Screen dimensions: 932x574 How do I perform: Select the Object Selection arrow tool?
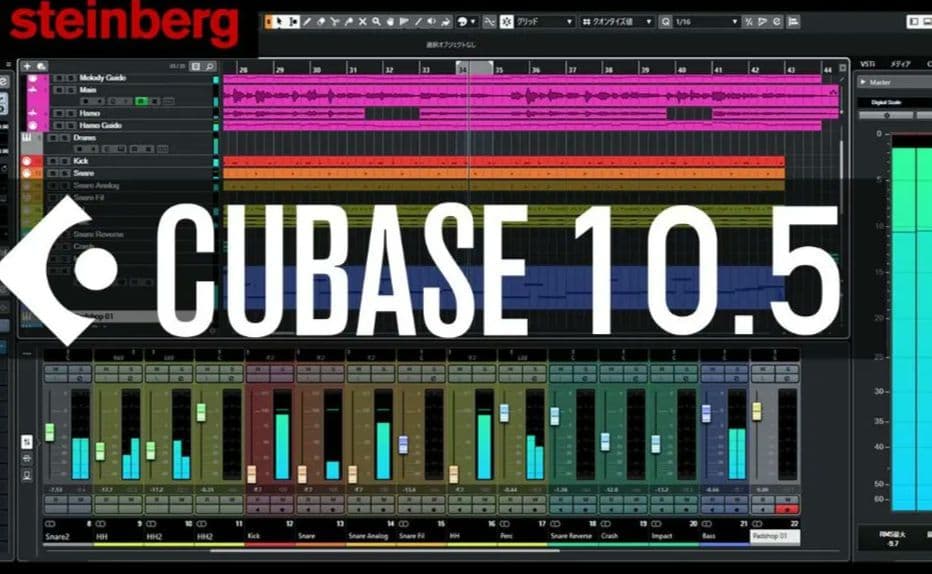(279, 22)
